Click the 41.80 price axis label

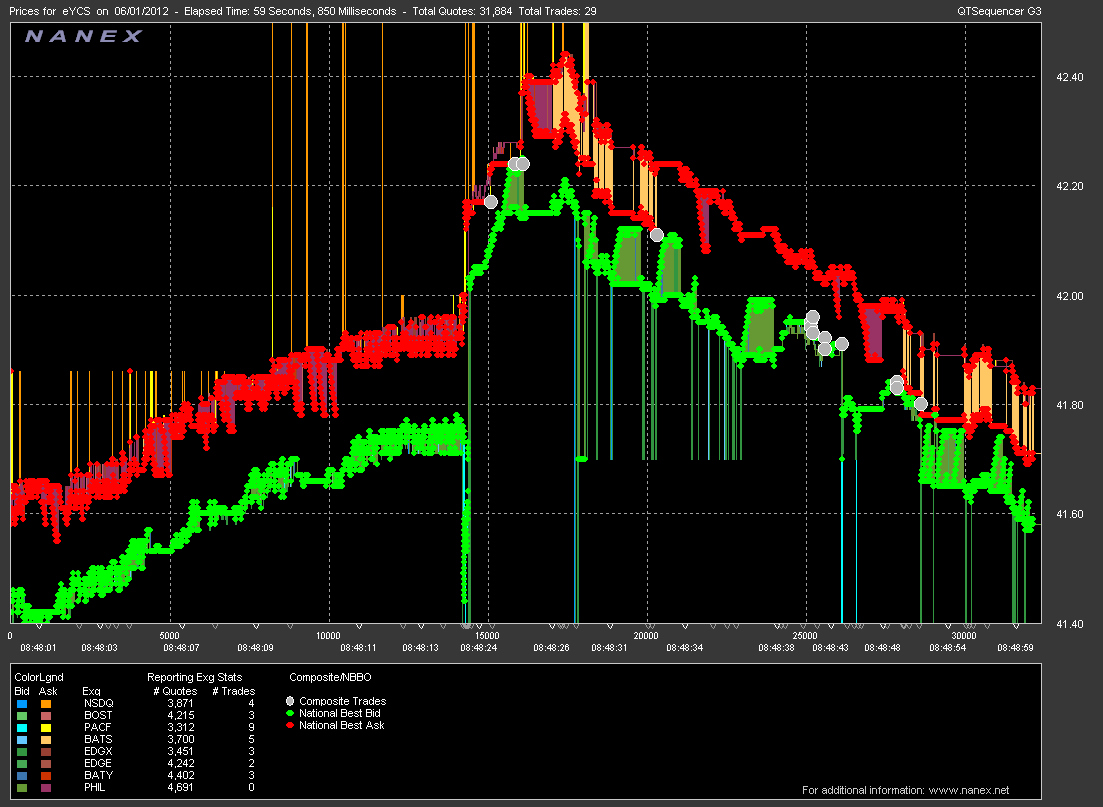point(1070,405)
